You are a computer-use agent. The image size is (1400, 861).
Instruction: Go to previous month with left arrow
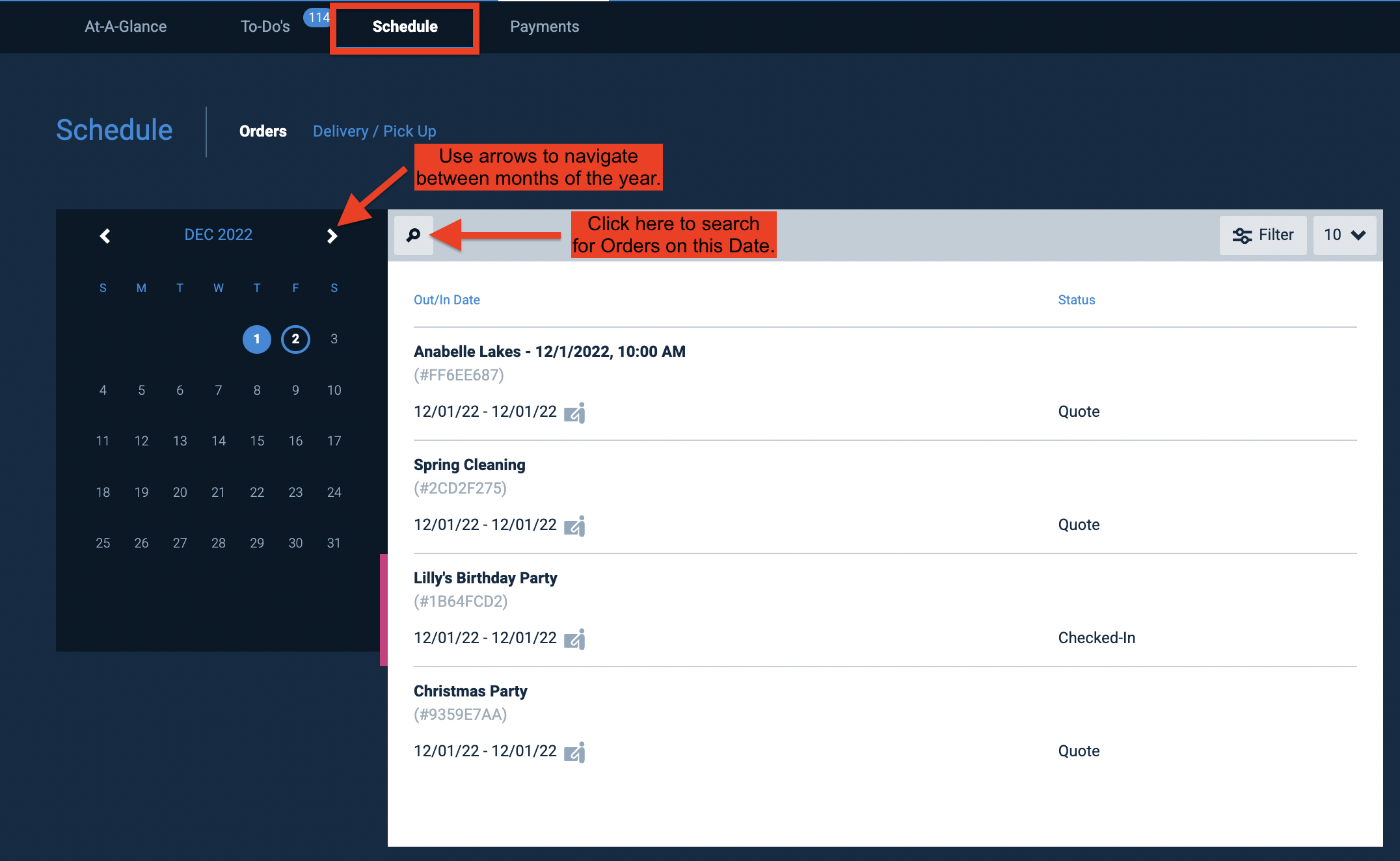(105, 235)
